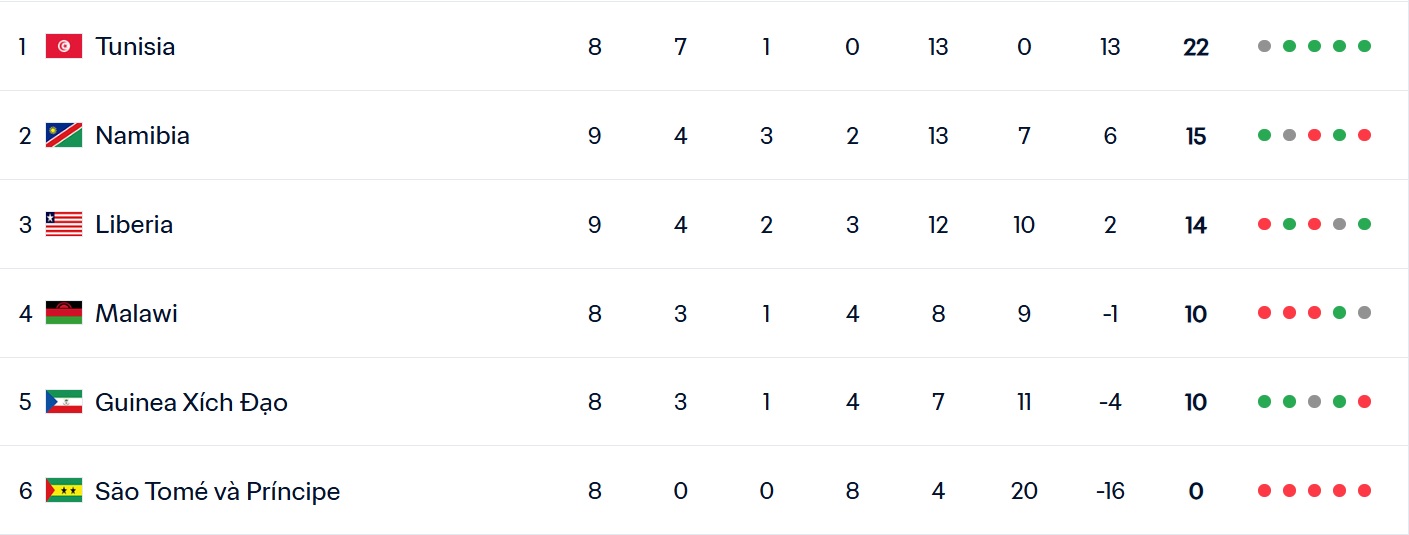
Task: Open the Namibia team page
Action: coord(142,135)
